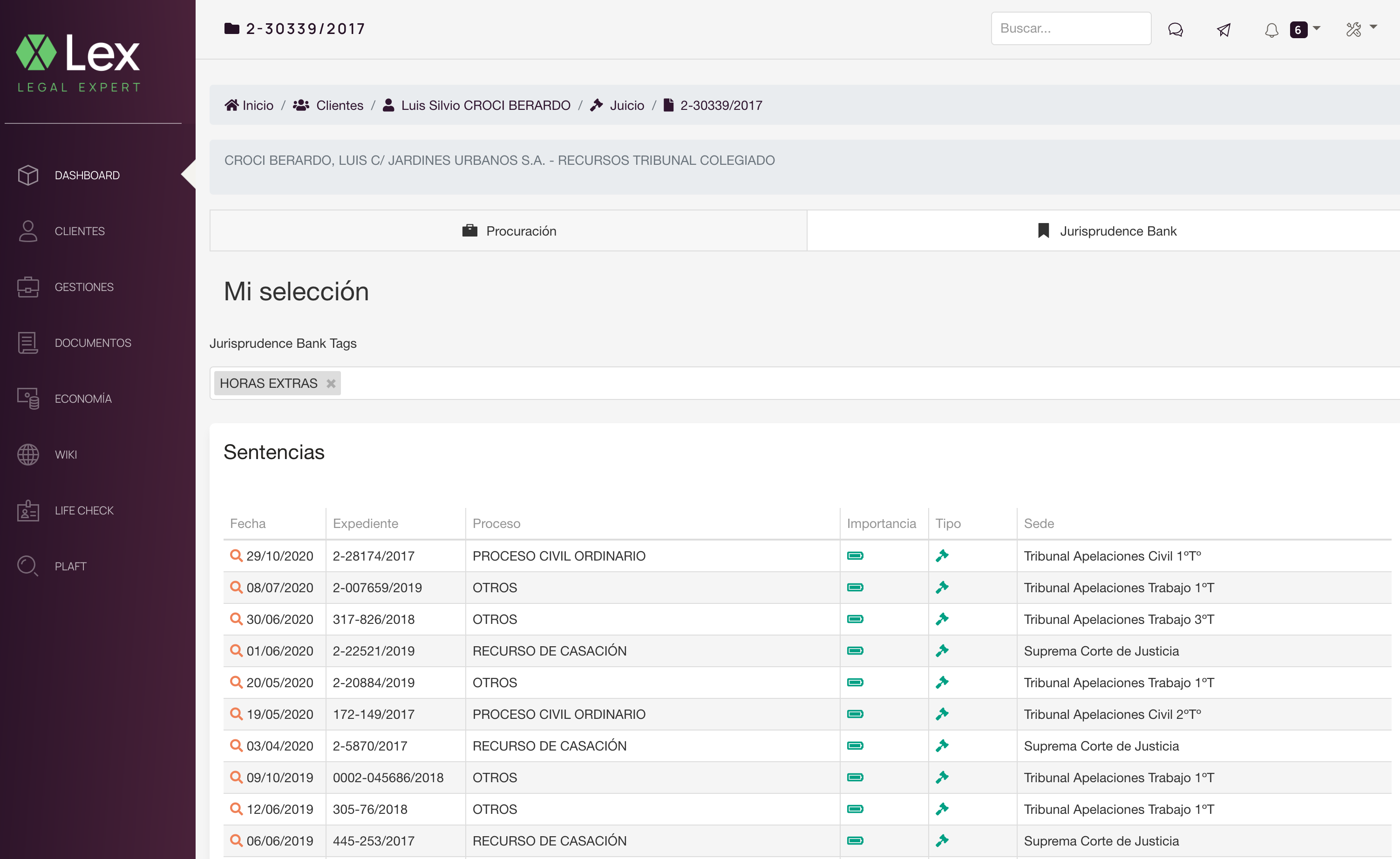The width and height of the screenshot is (1400, 859).
Task: Click the 2-30339/2017 breadcrumb item
Action: [713, 105]
